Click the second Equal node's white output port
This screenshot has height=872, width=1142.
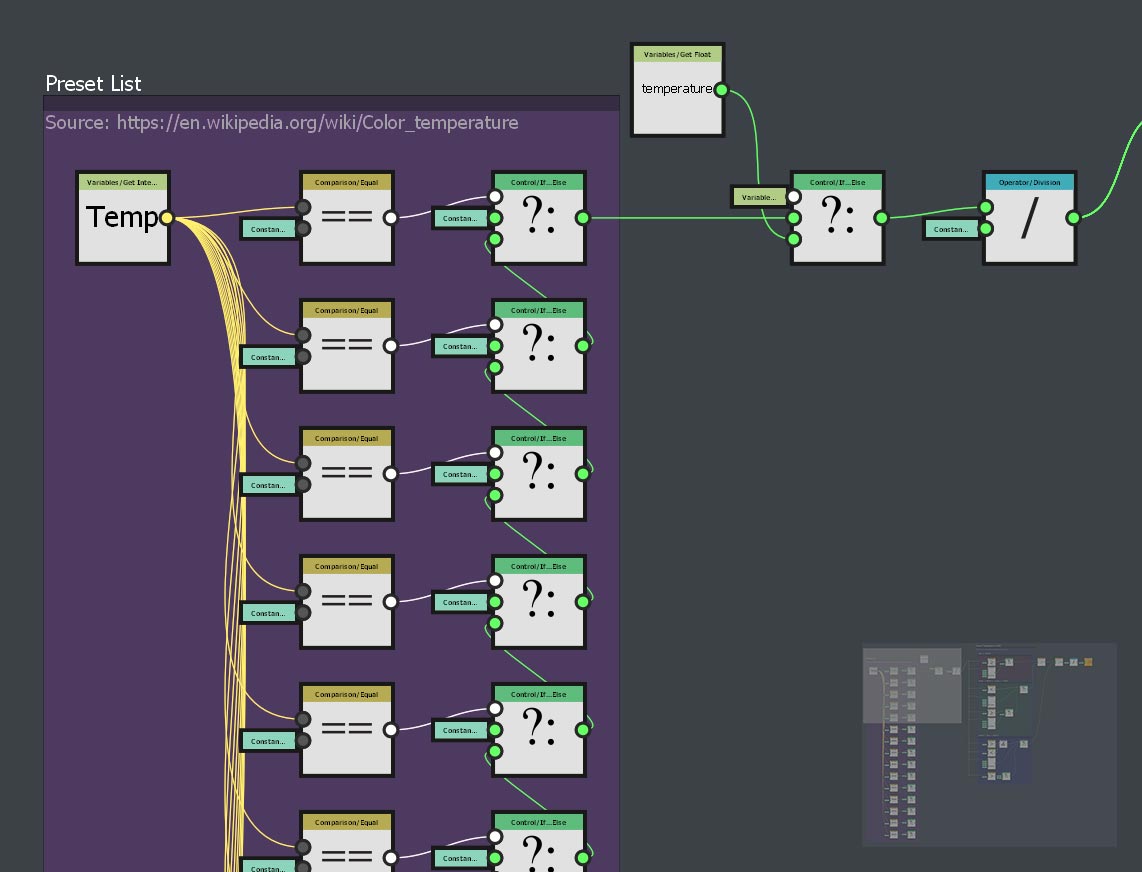[390, 346]
